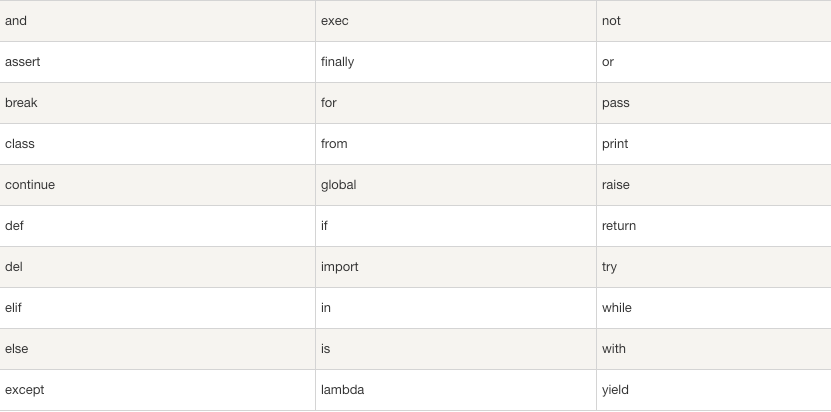Click the 'and' keyword cell
Image resolution: width=831 pixels, height=412 pixels.
click(16, 21)
